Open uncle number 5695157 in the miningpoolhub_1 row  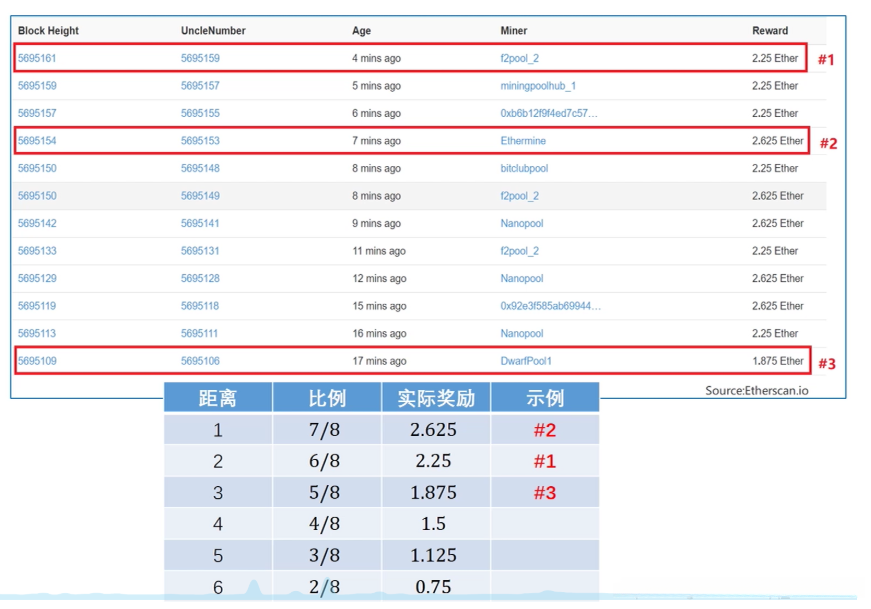(200, 86)
